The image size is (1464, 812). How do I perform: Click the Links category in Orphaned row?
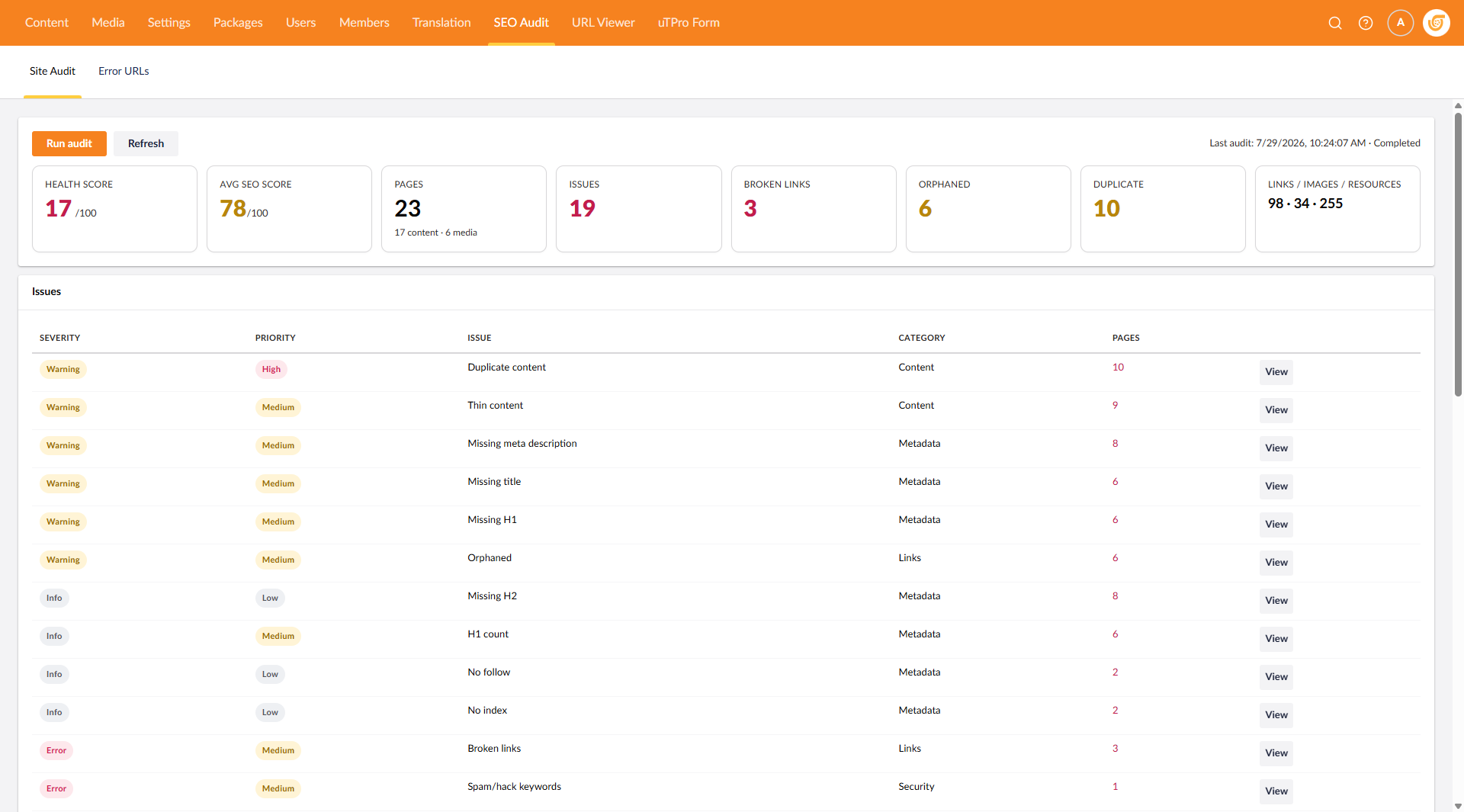pos(910,558)
